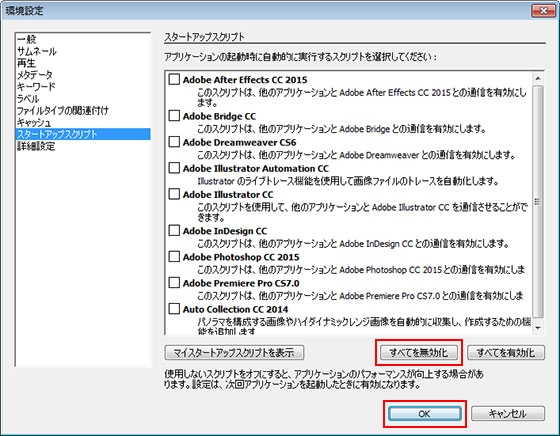Click the すべてを無効化 button
The image size is (560, 436).
point(419,353)
